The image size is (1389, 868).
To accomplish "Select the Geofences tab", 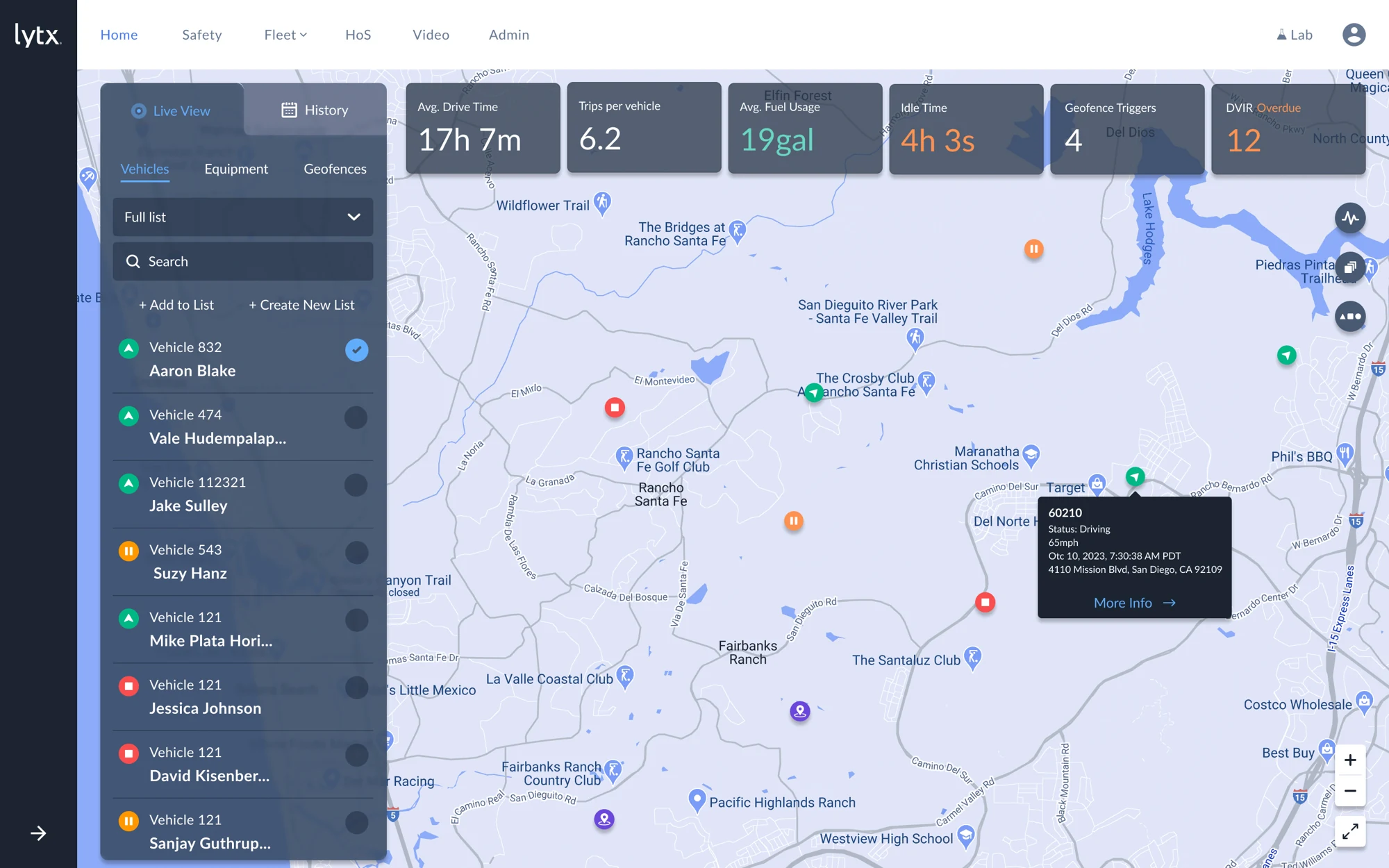I will click(335, 169).
